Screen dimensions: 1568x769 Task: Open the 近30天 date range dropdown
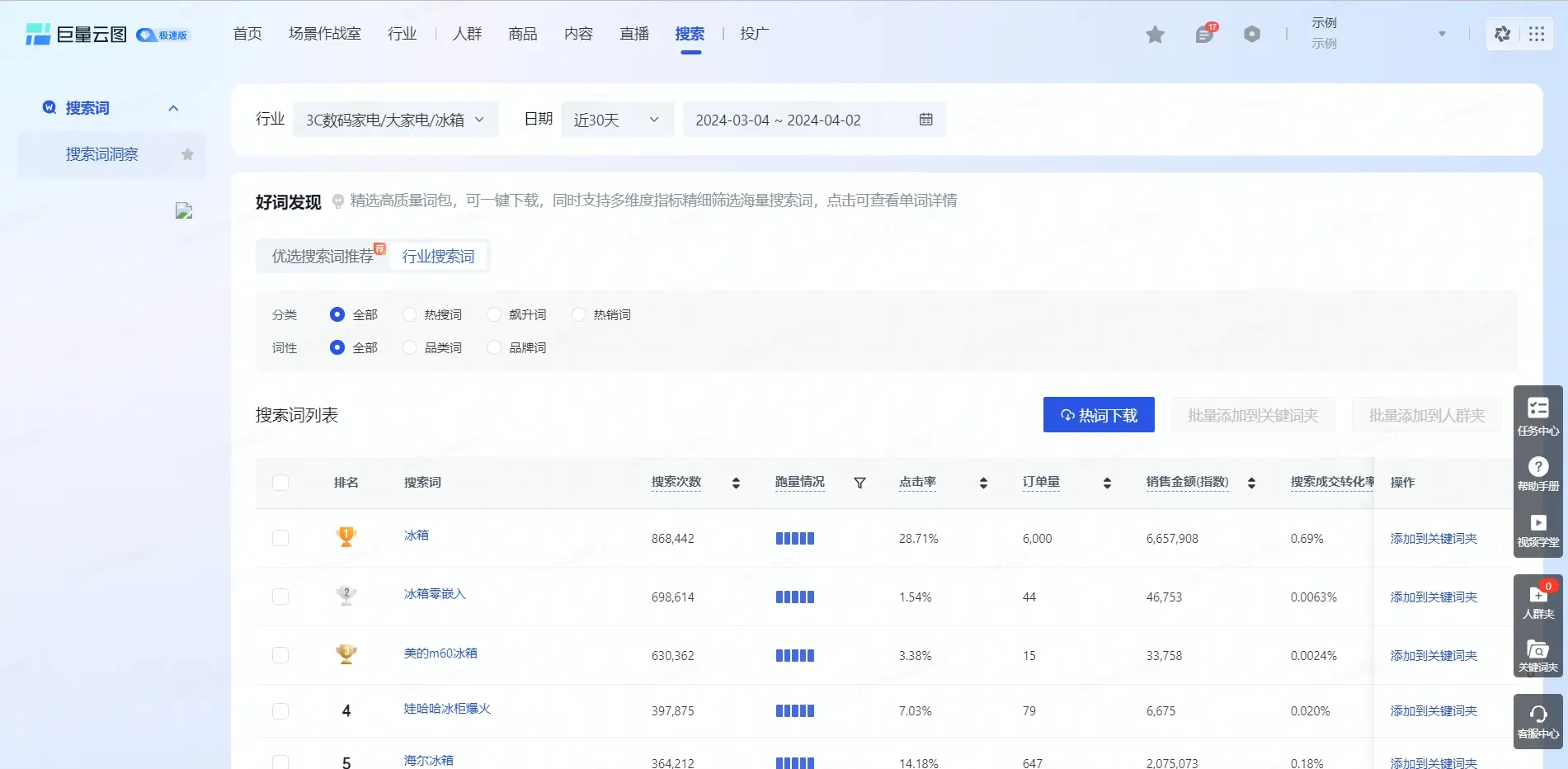coord(616,120)
